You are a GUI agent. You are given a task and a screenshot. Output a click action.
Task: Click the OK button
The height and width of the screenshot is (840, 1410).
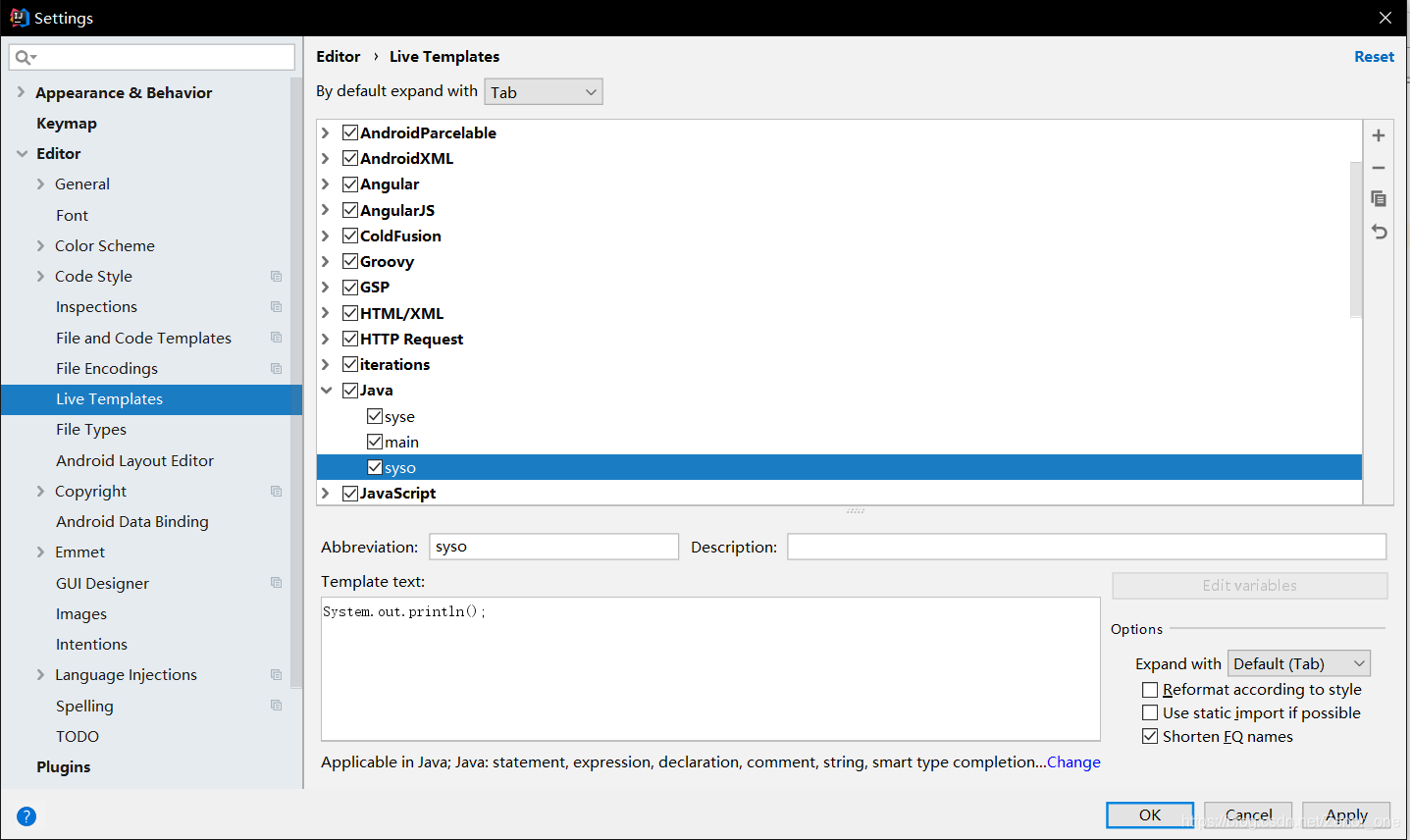pyautogui.click(x=1150, y=815)
